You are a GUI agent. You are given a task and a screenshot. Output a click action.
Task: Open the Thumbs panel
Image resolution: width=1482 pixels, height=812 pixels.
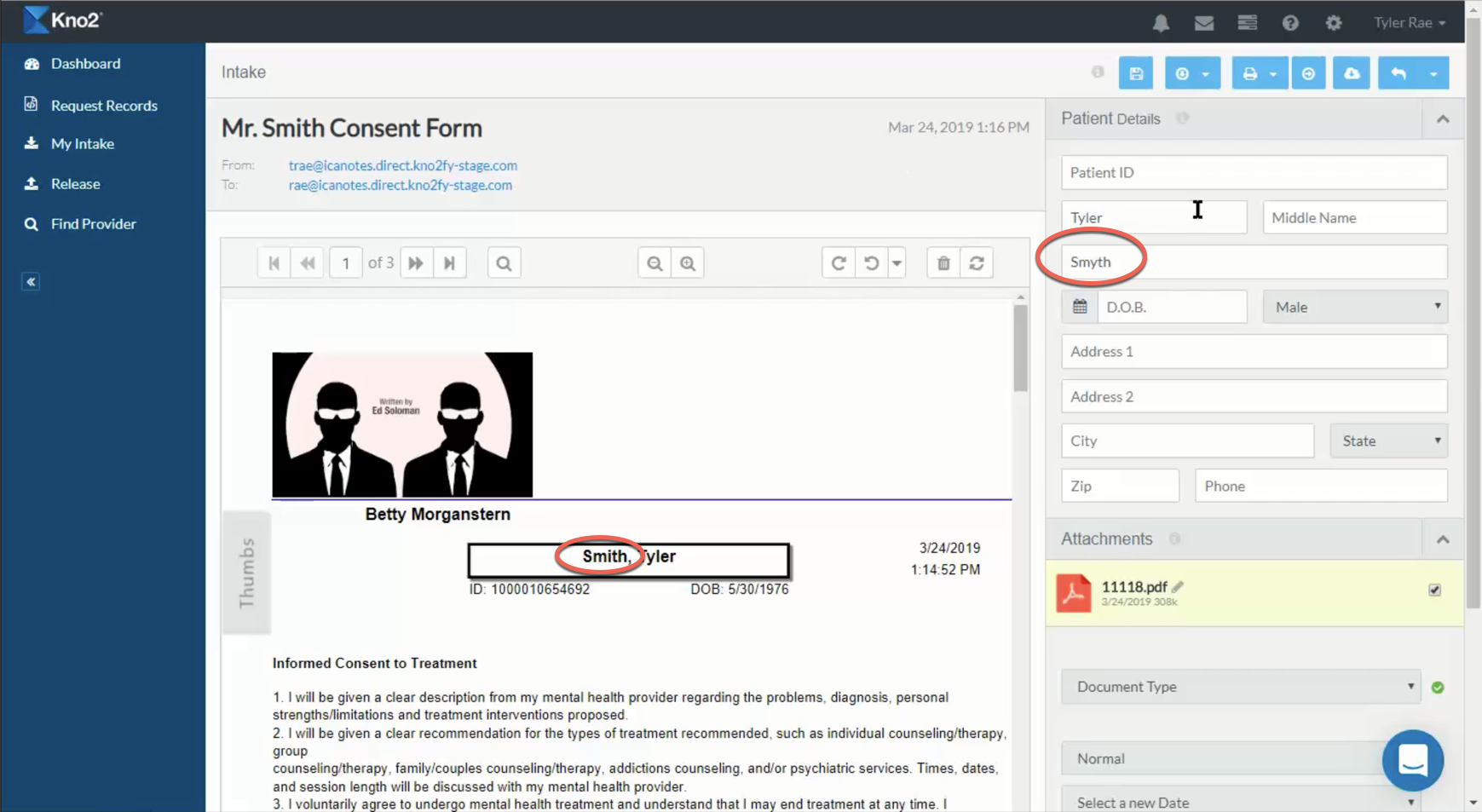point(246,573)
